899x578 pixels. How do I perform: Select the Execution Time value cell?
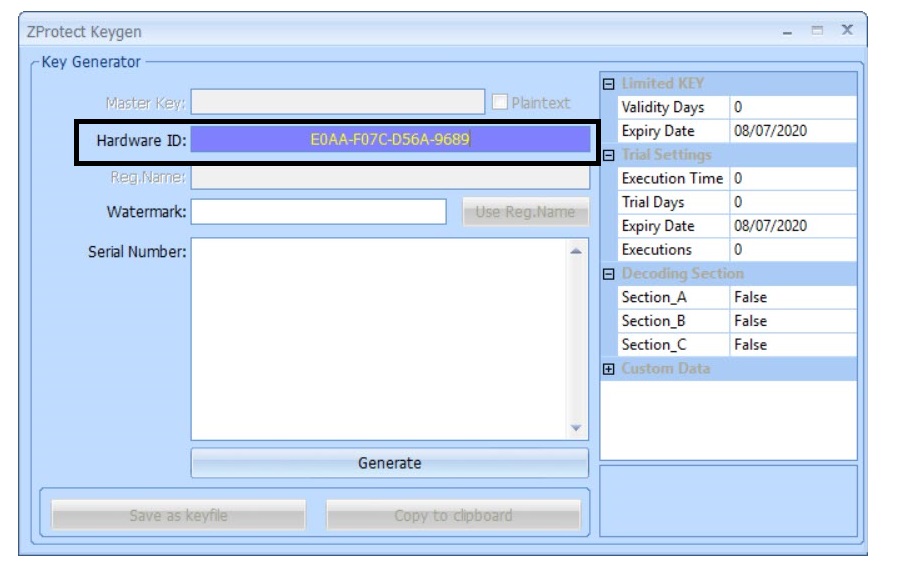(x=794, y=178)
